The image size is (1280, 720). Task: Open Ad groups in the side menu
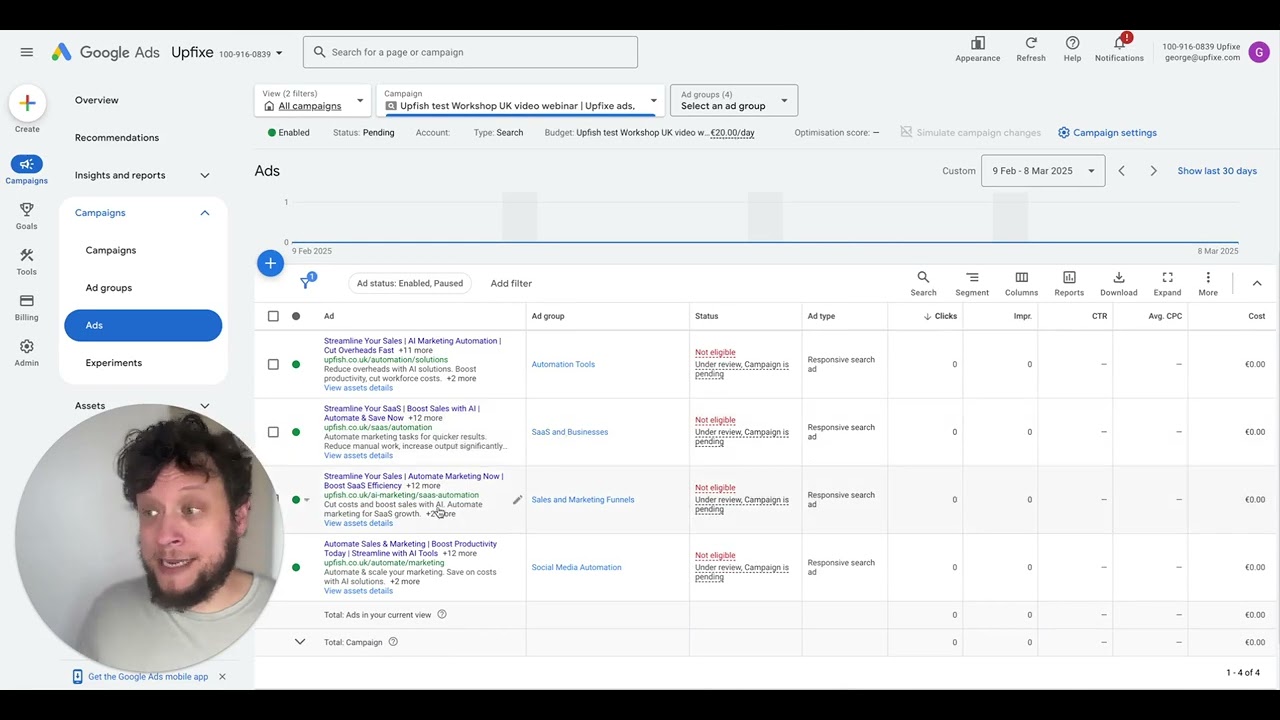(x=109, y=288)
